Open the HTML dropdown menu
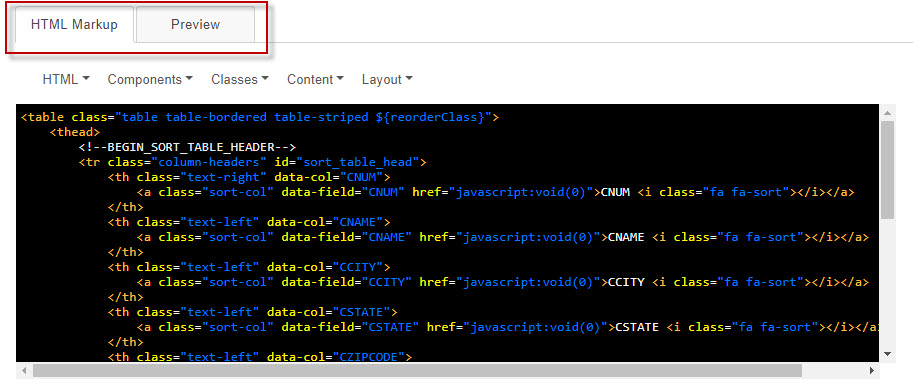 (66, 79)
